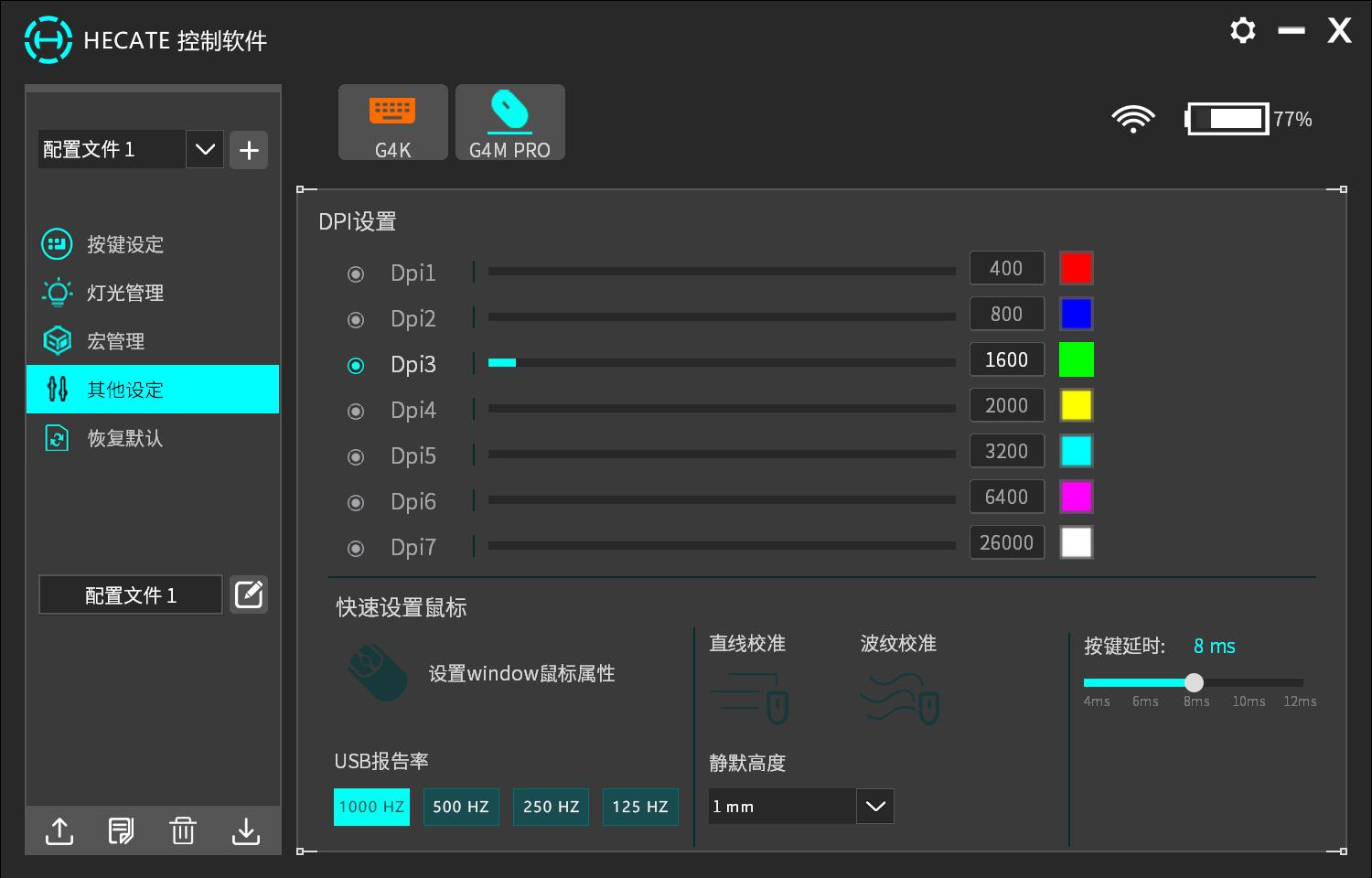Add a new profile with the plus button

pyautogui.click(x=248, y=149)
